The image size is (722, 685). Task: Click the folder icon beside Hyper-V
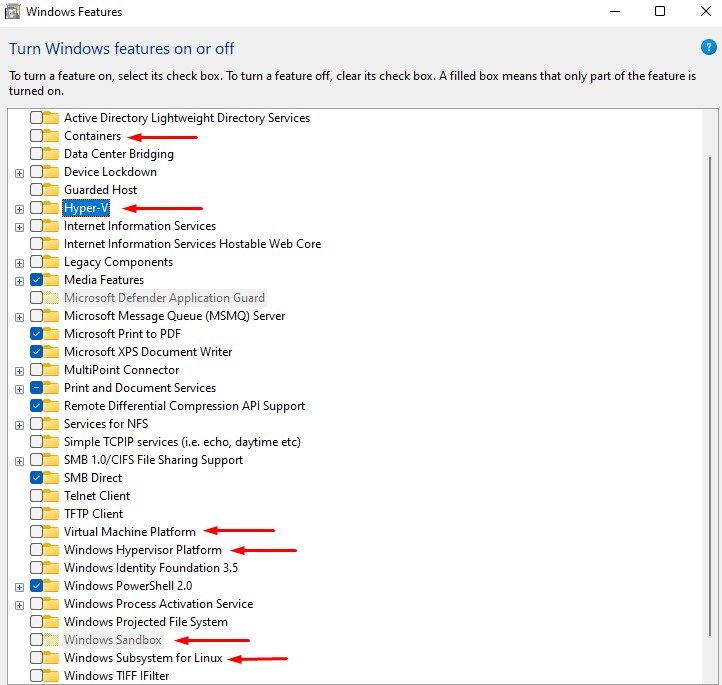coord(51,208)
